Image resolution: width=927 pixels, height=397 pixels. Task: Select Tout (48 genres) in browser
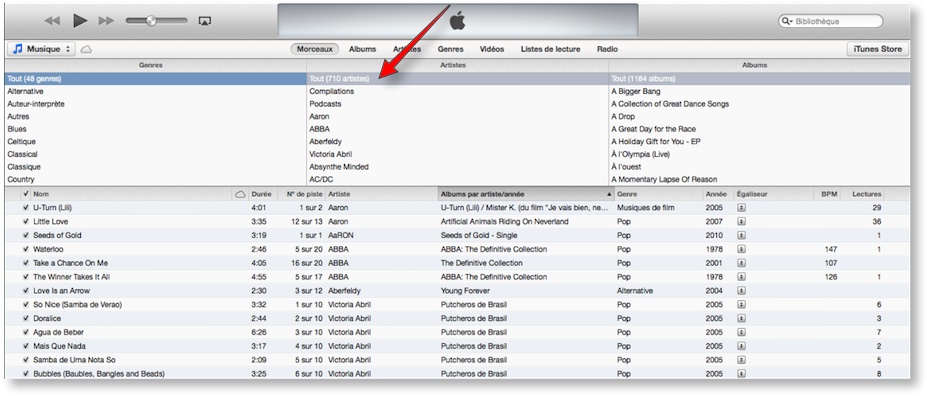(x=155, y=79)
